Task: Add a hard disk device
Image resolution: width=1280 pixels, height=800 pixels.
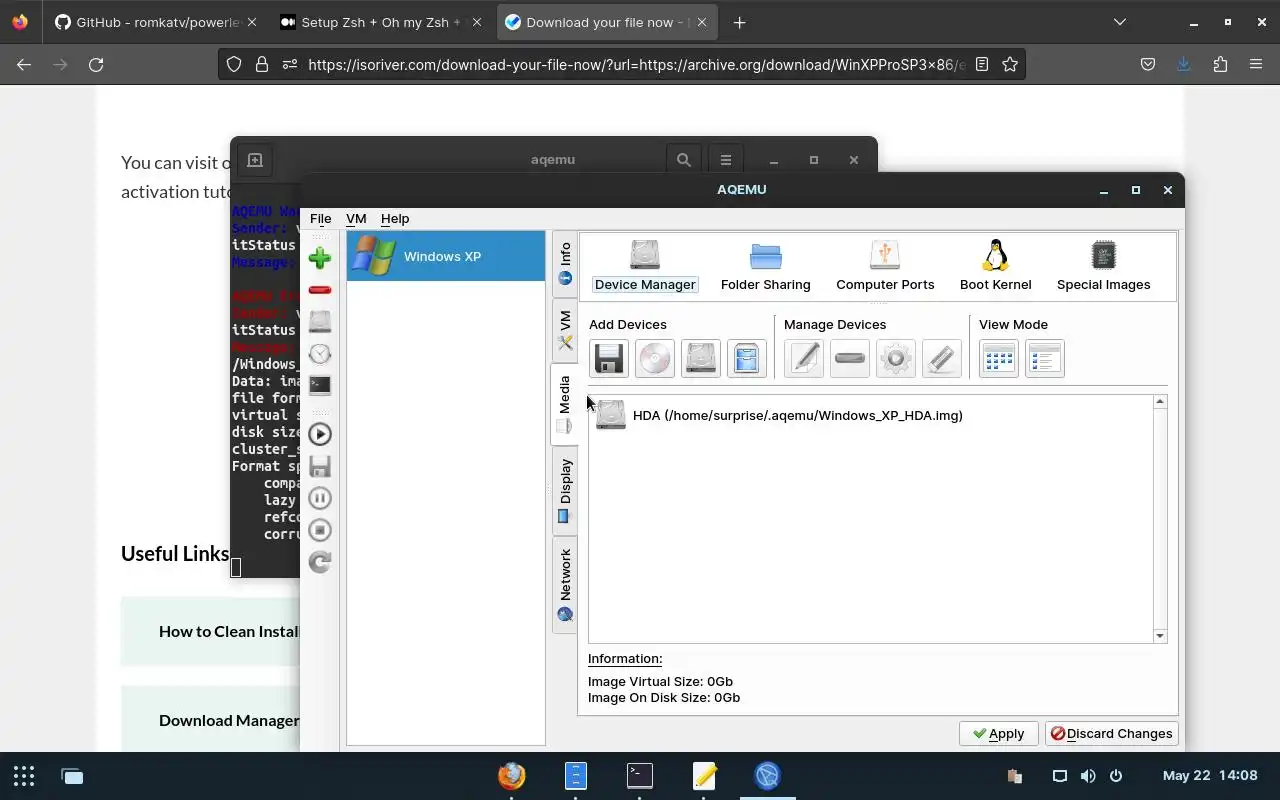Action: click(701, 358)
